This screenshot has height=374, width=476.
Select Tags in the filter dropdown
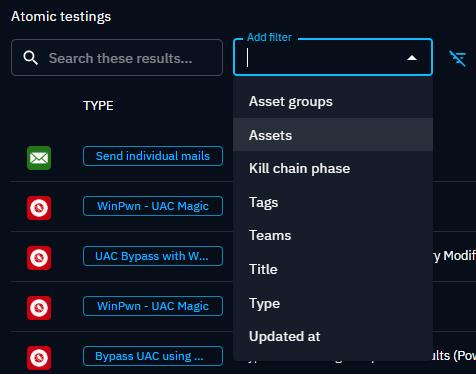[x=333, y=202]
